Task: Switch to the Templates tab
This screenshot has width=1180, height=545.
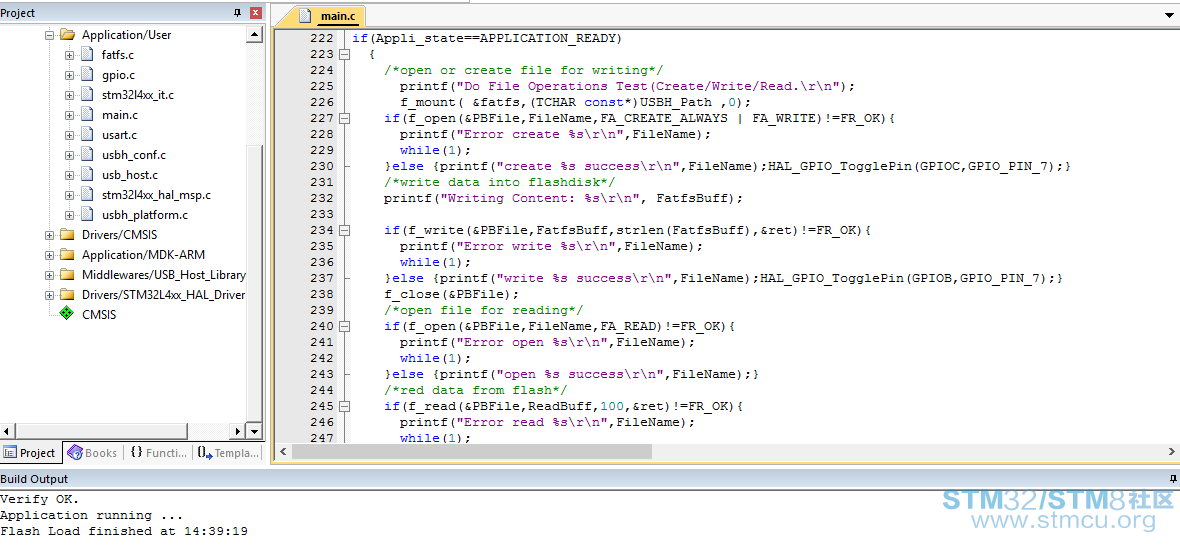Action: (x=229, y=452)
